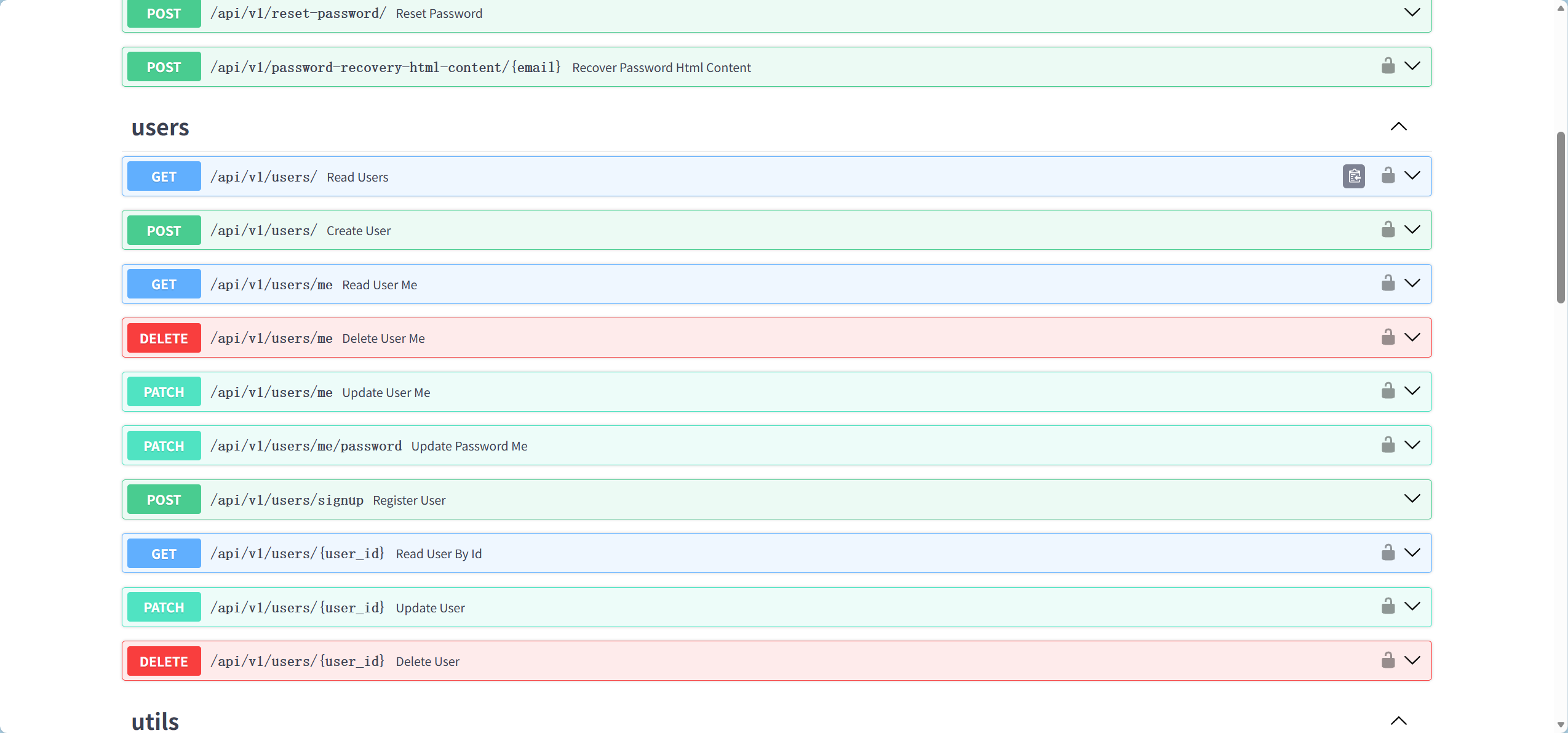Collapse the users section
The width and height of the screenshot is (1568, 733).
click(x=1398, y=127)
